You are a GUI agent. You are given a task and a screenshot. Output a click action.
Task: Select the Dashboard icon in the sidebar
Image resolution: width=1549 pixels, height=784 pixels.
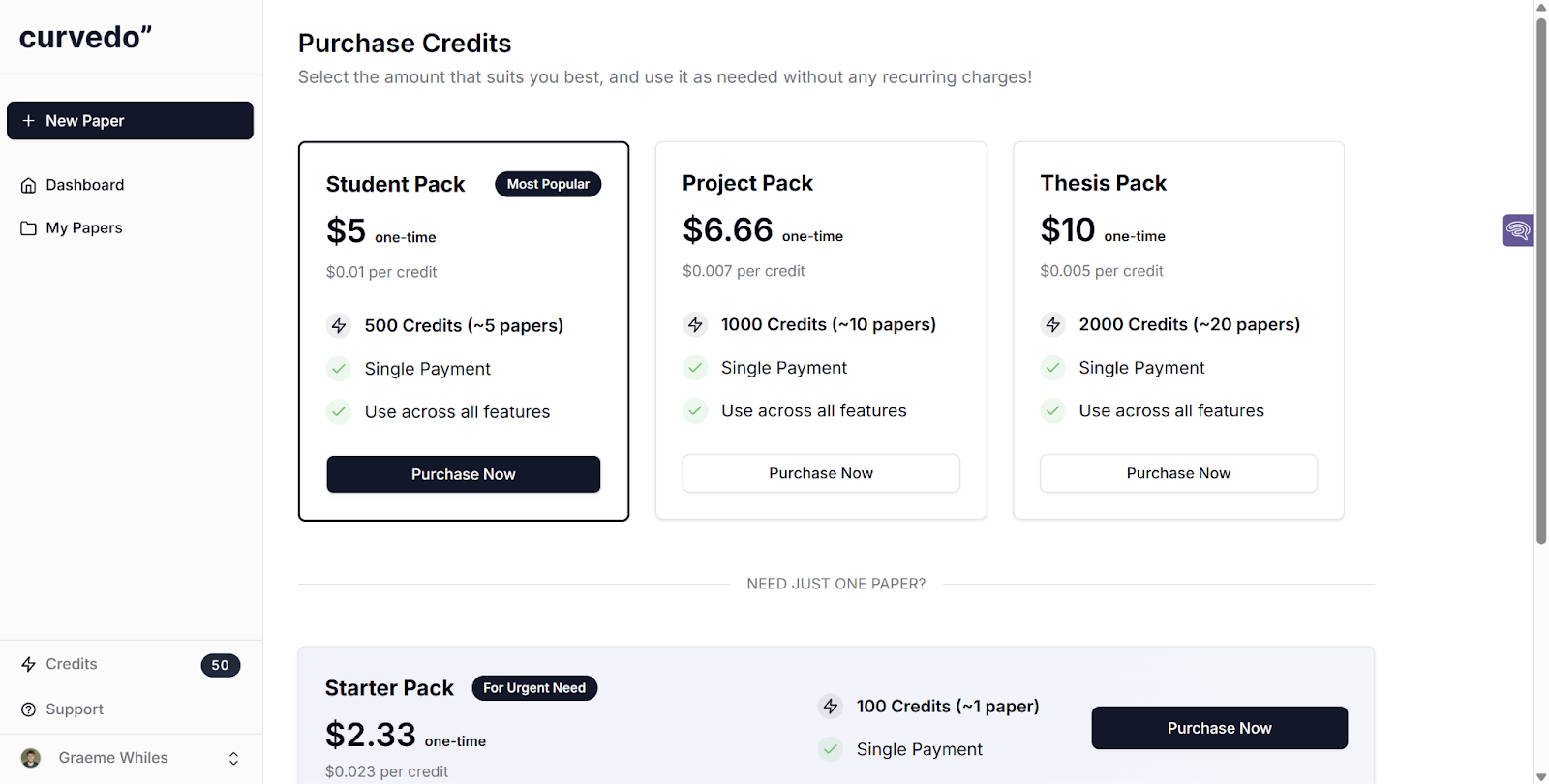28,184
